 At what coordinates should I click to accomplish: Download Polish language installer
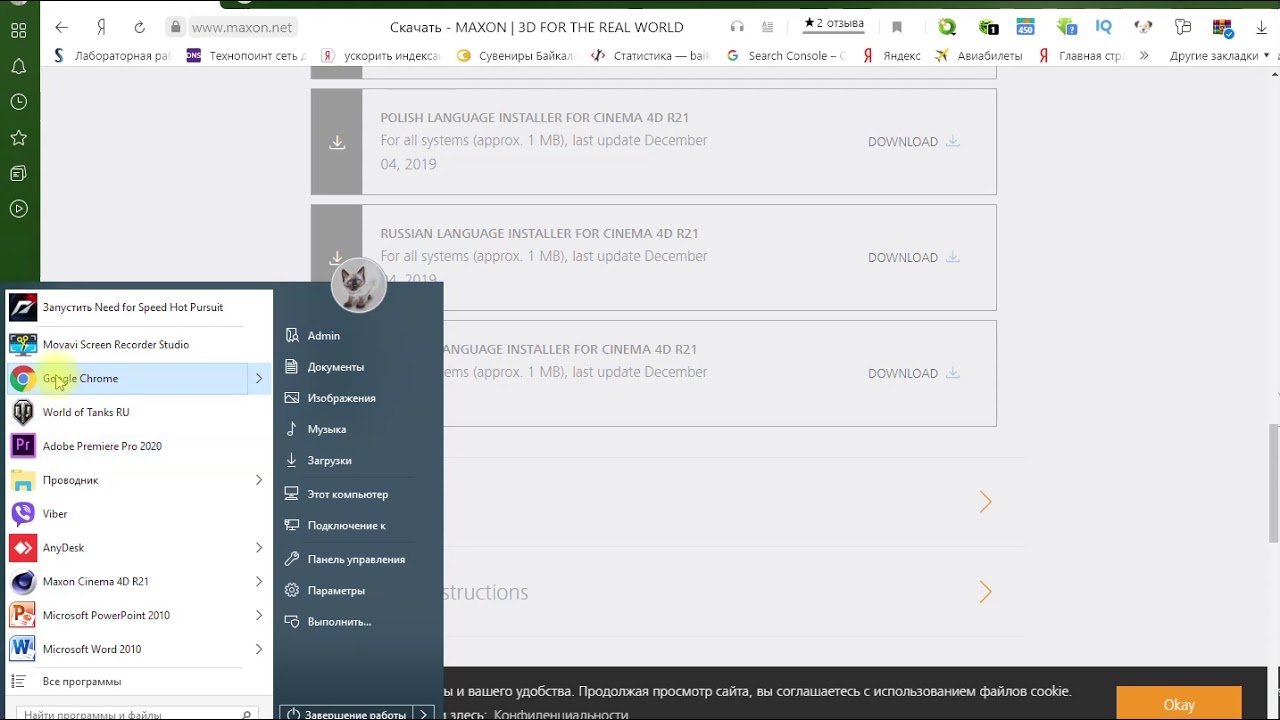(913, 142)
